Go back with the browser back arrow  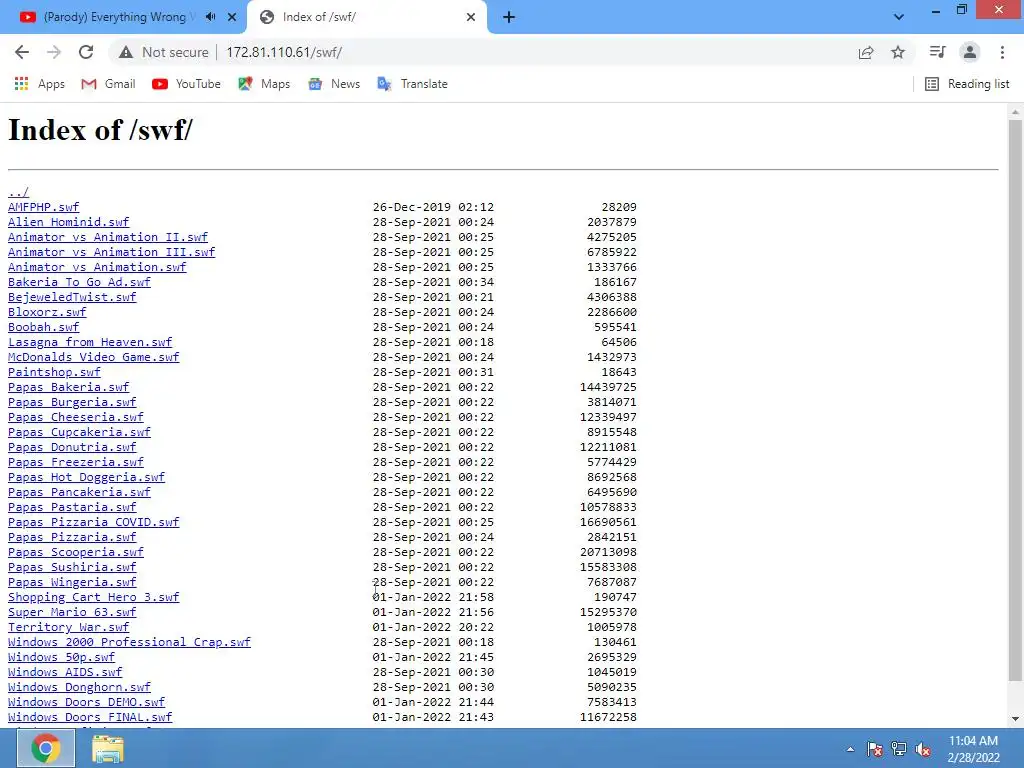coord(22,52)
